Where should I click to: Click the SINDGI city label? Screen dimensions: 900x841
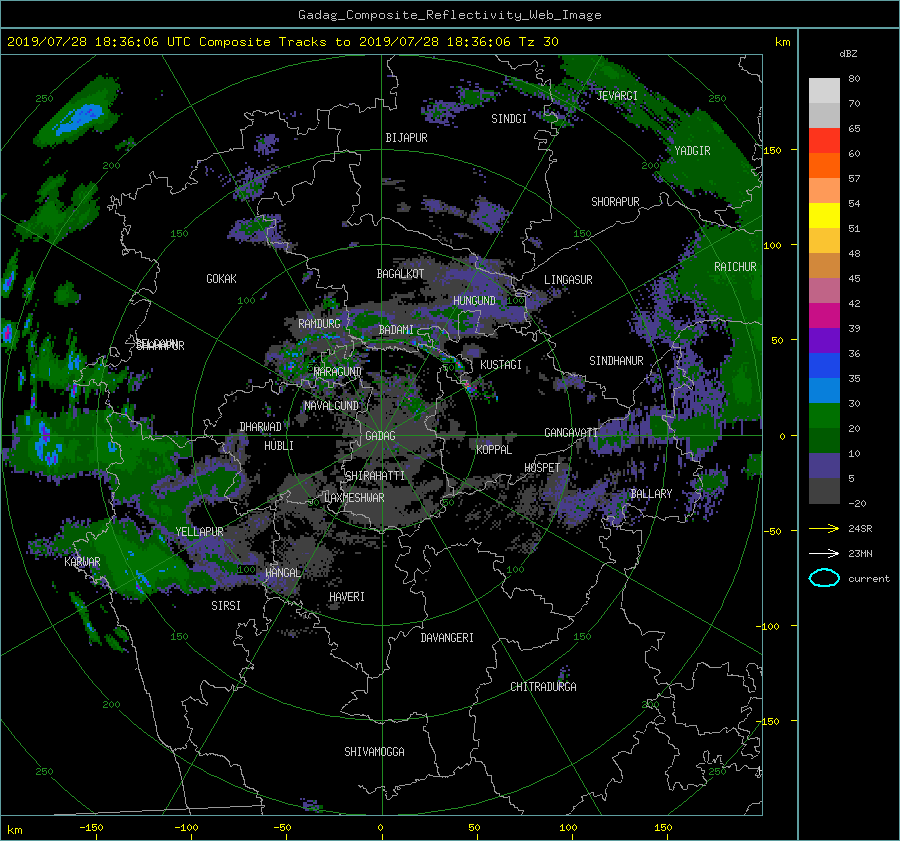pyautogui.click(x=509, y=119)
